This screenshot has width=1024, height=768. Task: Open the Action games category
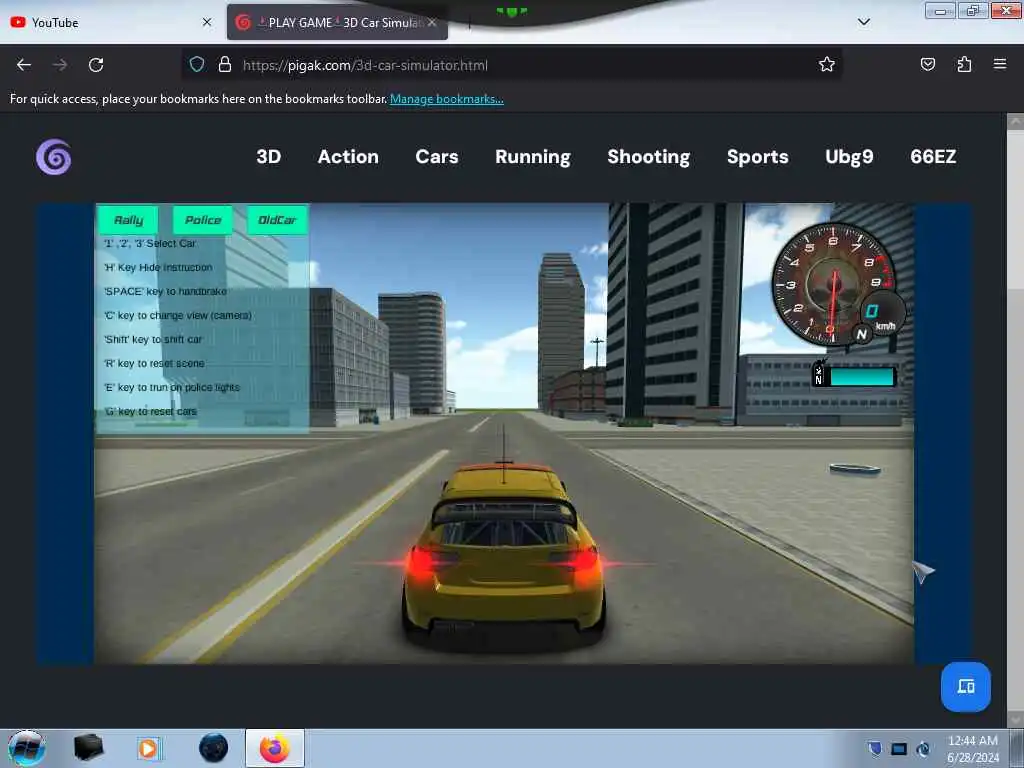(348, 157)
